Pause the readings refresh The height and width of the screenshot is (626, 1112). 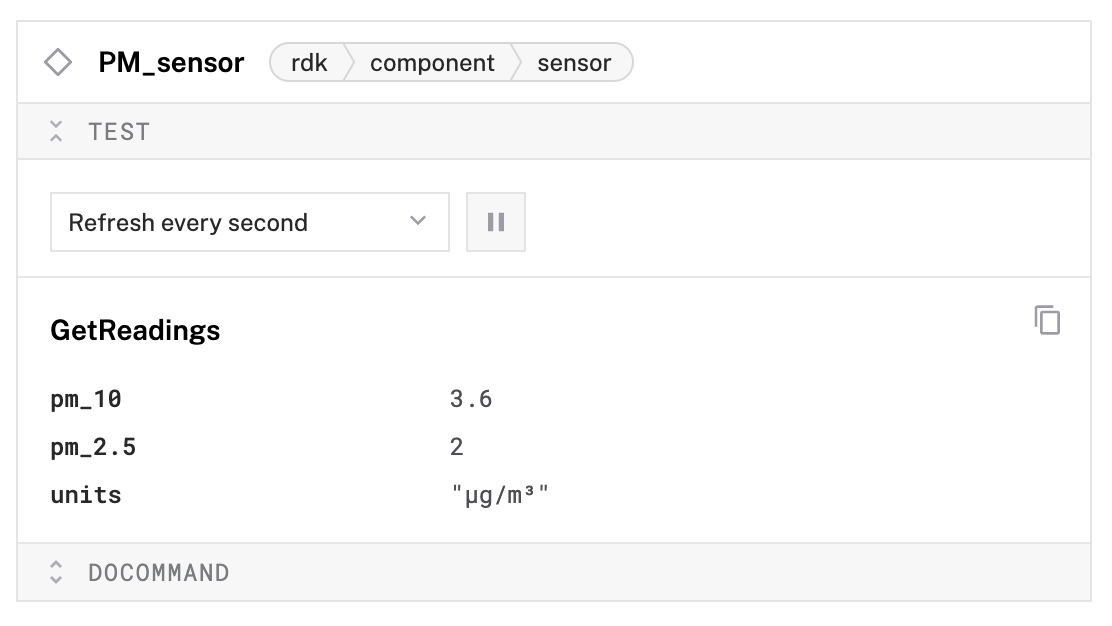tap(496, 222)
